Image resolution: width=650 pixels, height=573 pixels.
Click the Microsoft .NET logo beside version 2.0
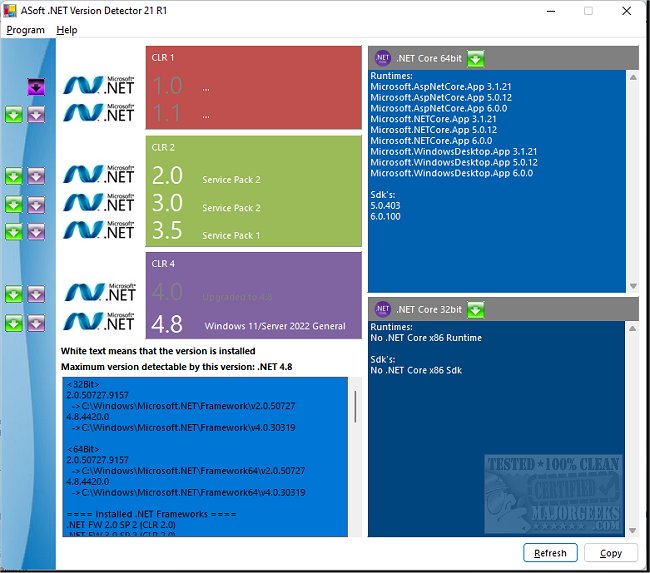99,174
